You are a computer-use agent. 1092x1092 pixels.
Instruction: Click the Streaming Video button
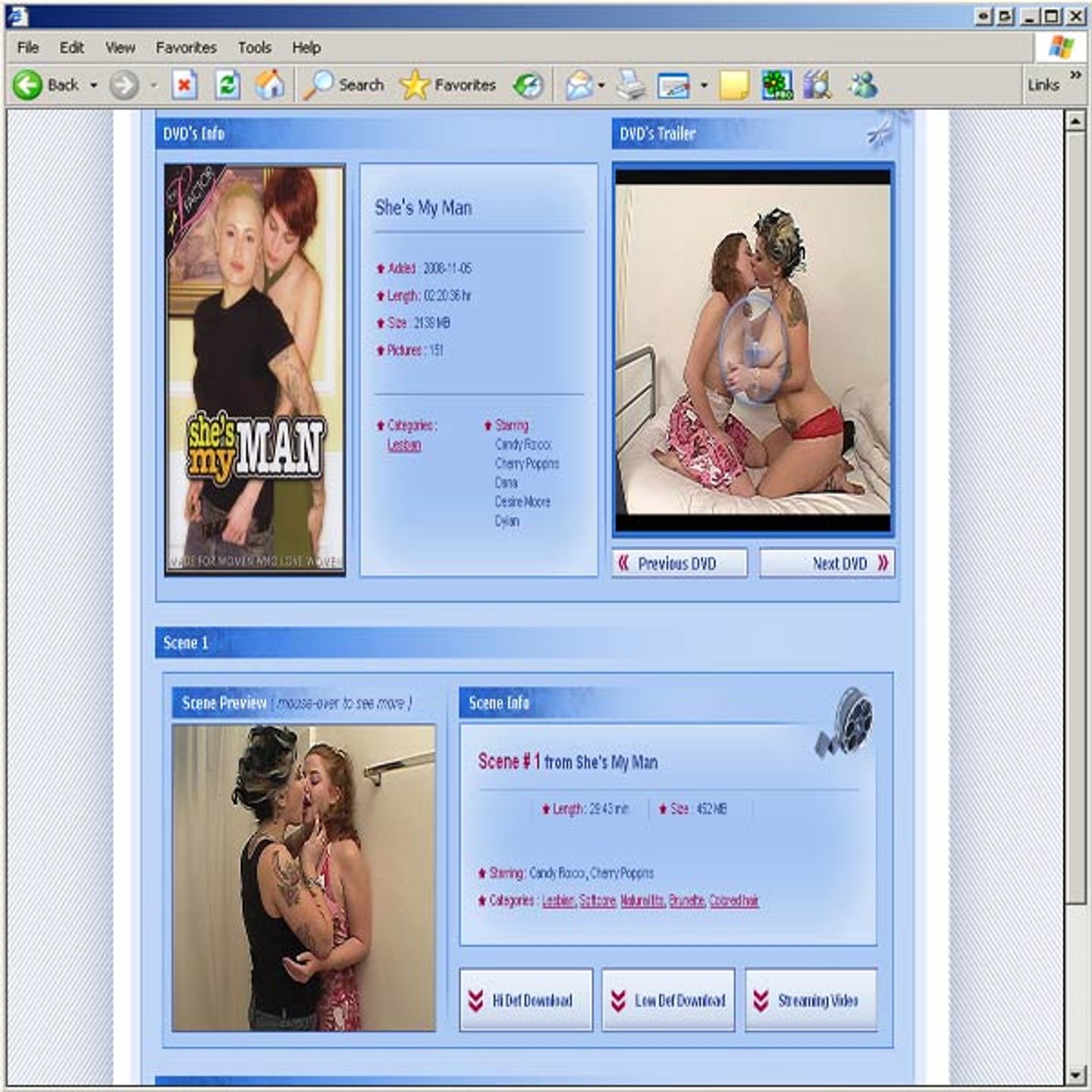[811, 1000]
